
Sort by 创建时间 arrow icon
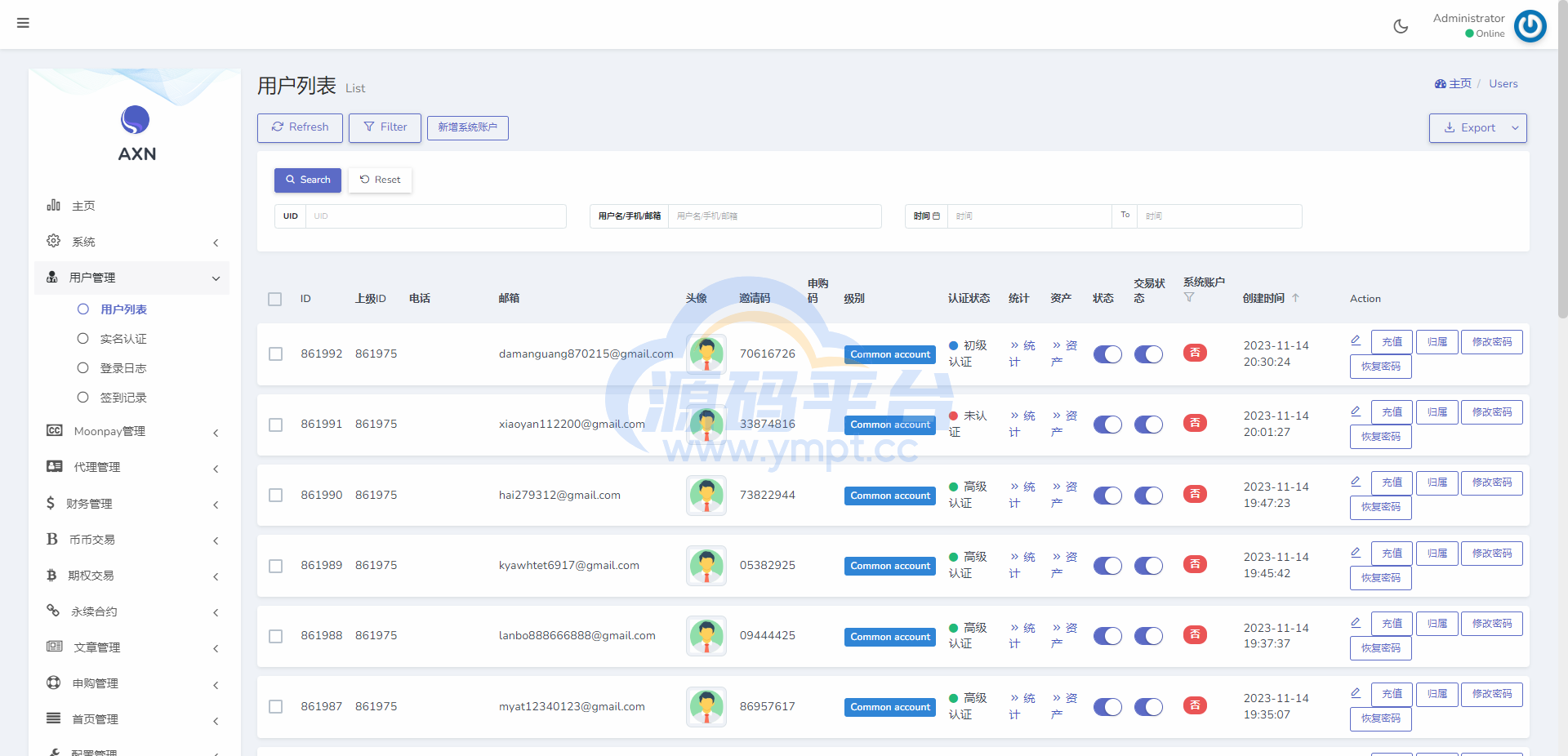click(1295, 298)
